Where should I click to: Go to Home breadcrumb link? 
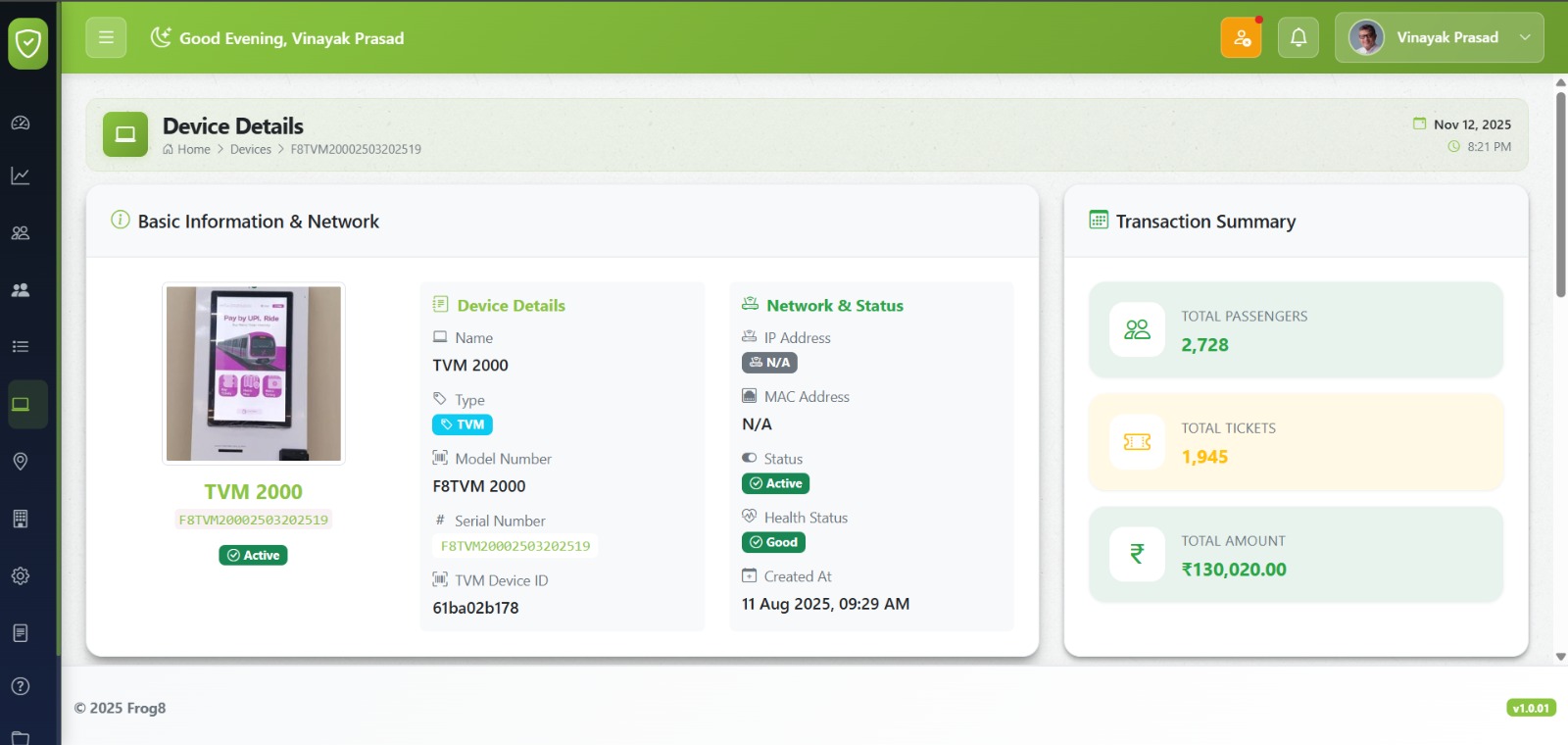pos(193,150)
